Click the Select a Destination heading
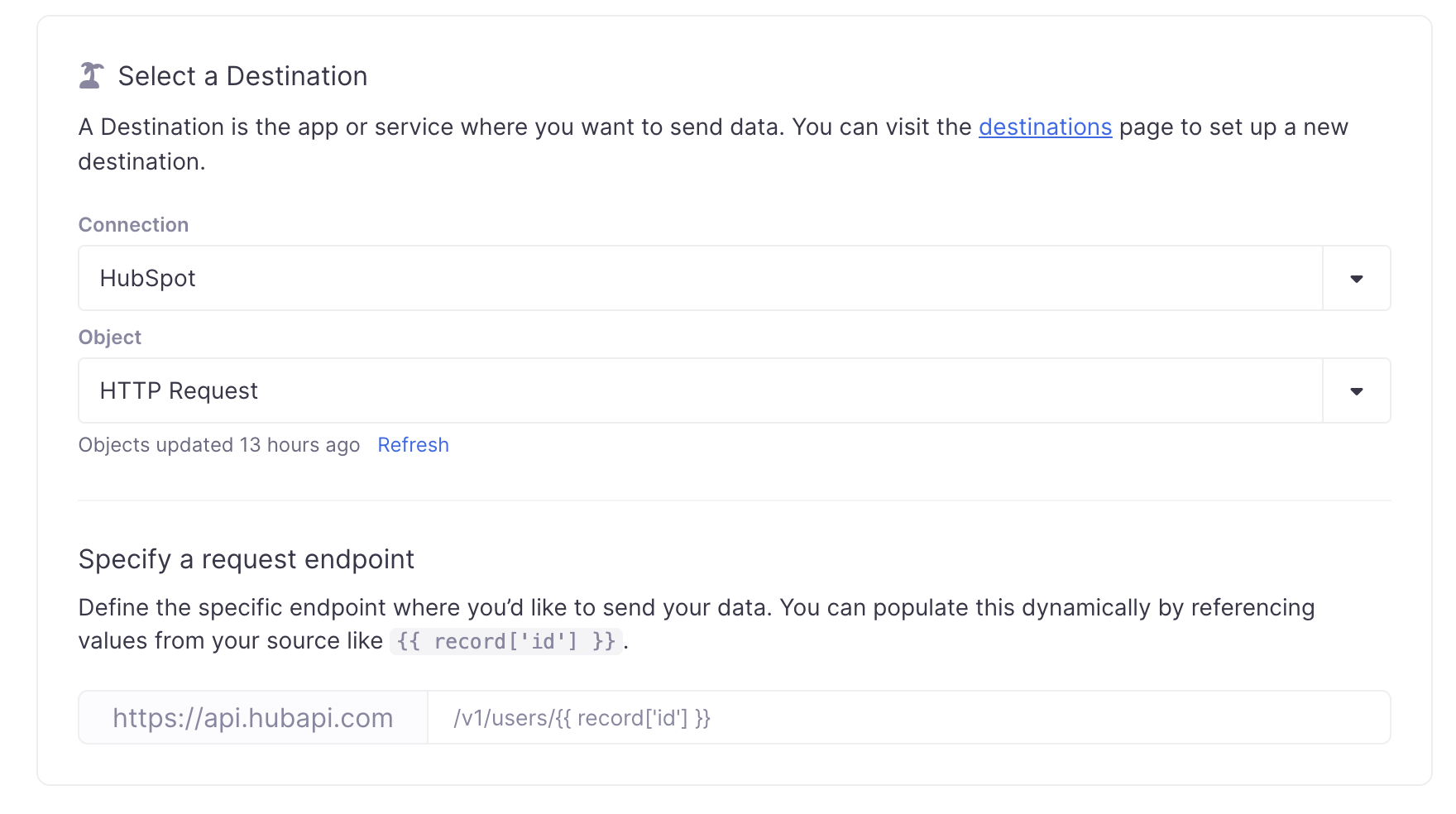Viewport: 1456px width, 814px height. pos(242,76)
